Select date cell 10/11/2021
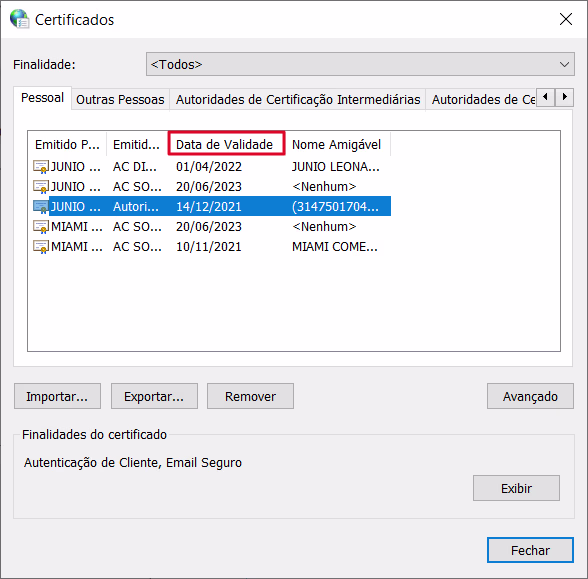The width and height of the screenshot is (588, 579). (209, 246)
